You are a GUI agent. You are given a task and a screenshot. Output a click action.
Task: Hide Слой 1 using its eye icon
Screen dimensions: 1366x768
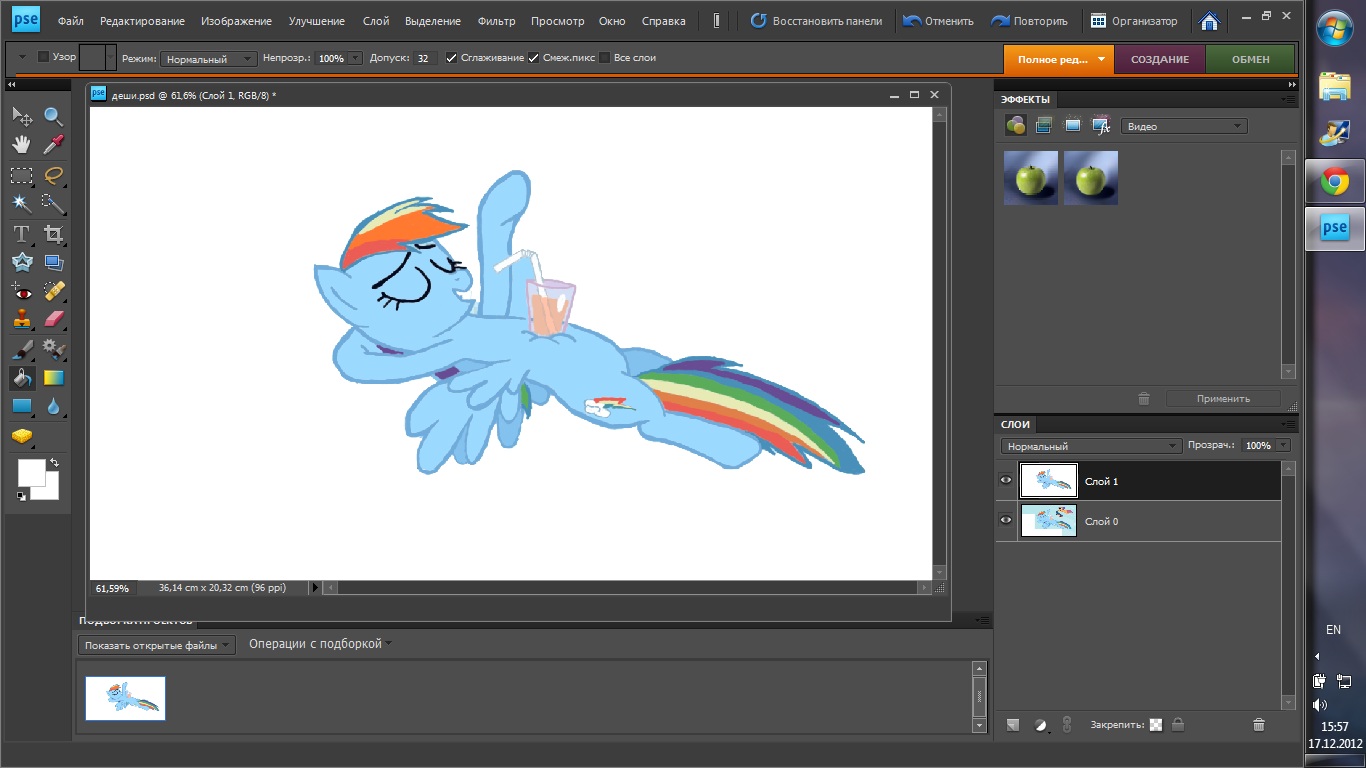(1006, 481)
